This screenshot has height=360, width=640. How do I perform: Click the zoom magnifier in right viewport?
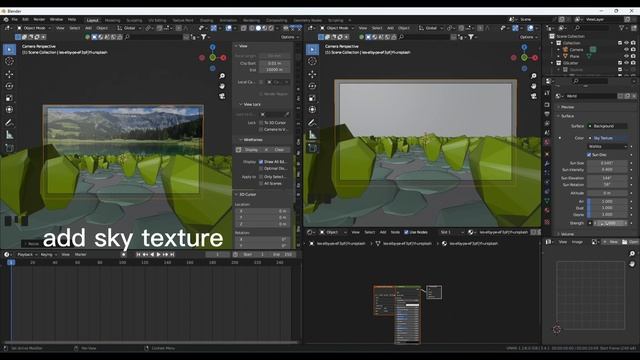click(x=534, y=76)
